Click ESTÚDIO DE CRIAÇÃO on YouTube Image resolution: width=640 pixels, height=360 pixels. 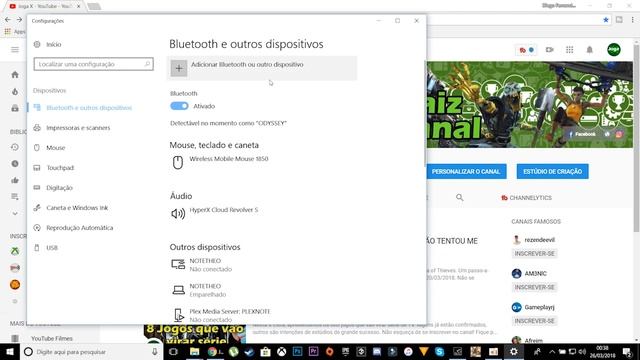click(552, 171)
